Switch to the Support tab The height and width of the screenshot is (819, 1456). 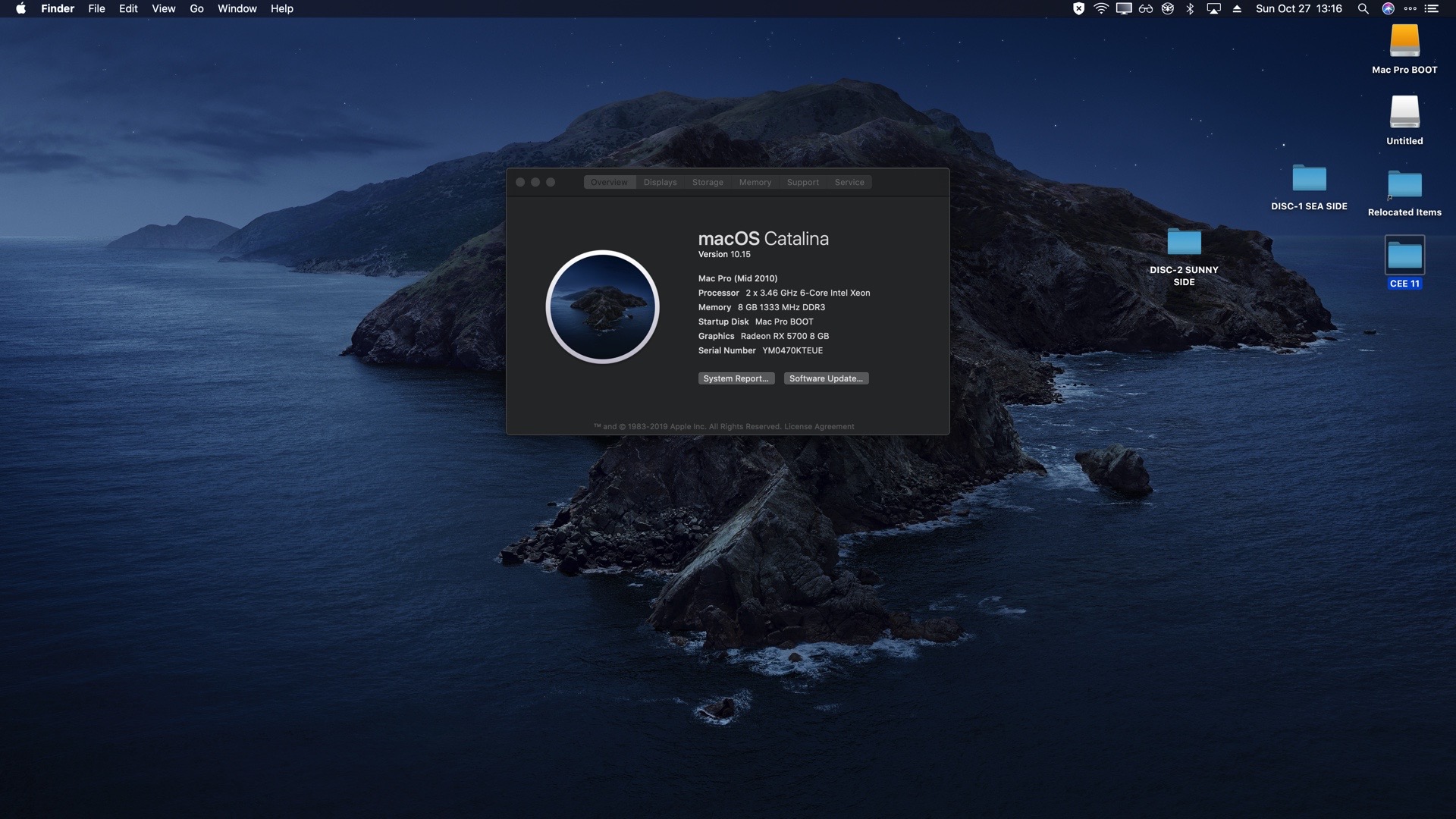pyautogui.click(x=802, y=182)
